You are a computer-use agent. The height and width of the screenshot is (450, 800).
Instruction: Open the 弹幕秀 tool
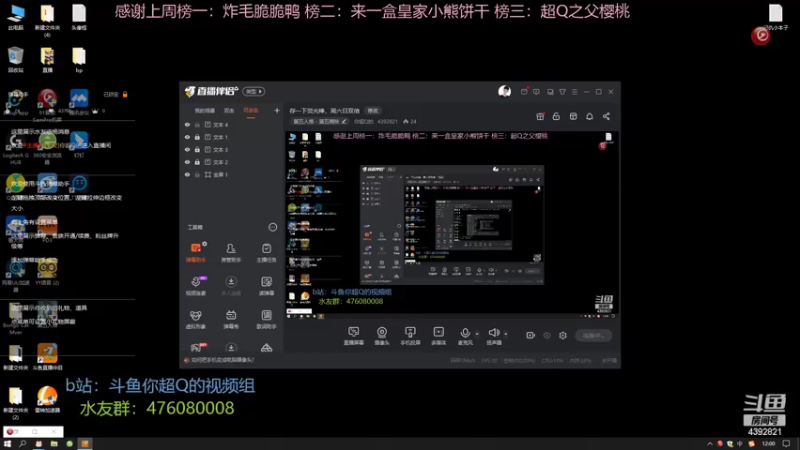(231, 319)
